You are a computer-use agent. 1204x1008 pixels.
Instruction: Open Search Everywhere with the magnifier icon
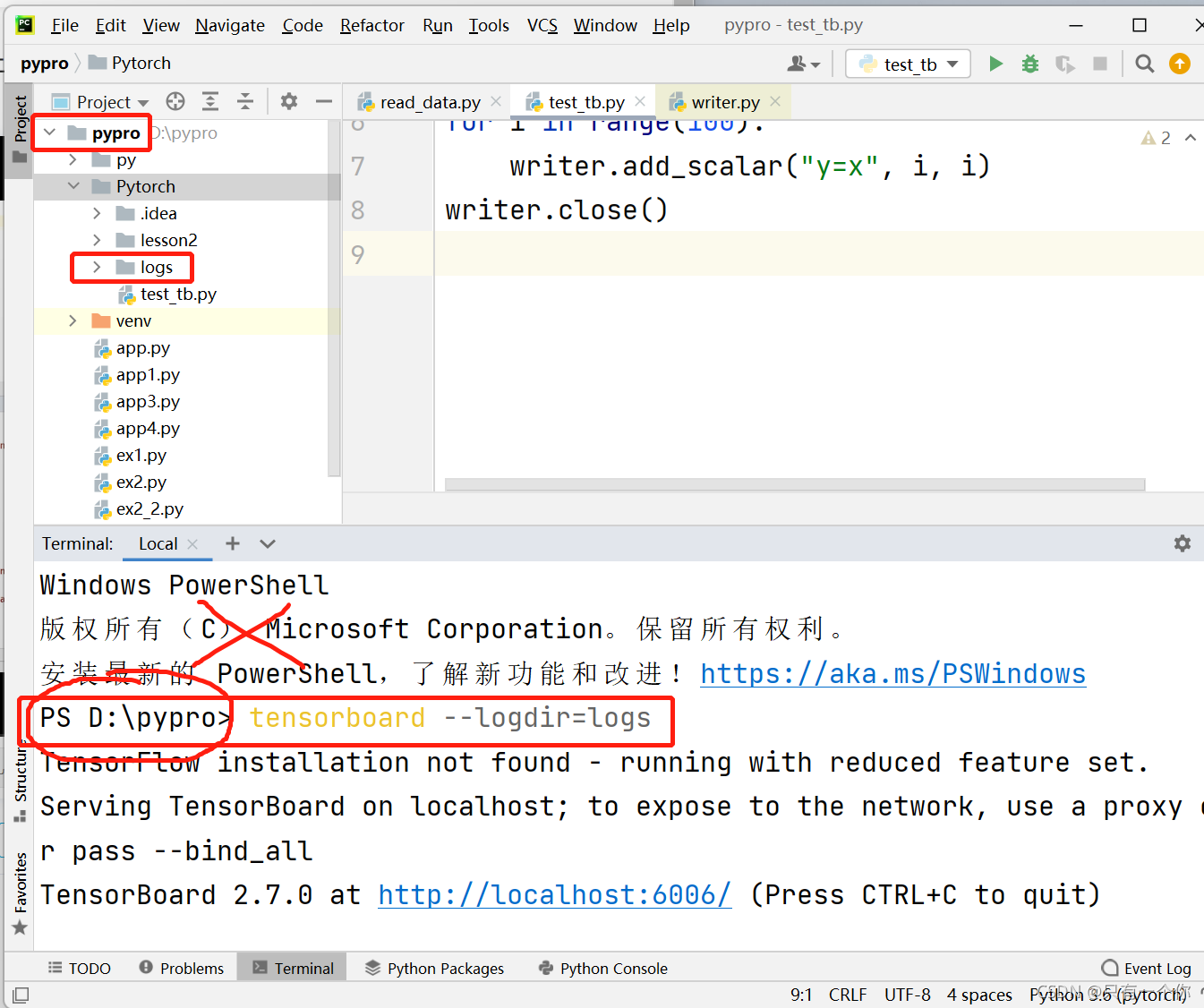pyautogui.click(x=1145, y=64)
